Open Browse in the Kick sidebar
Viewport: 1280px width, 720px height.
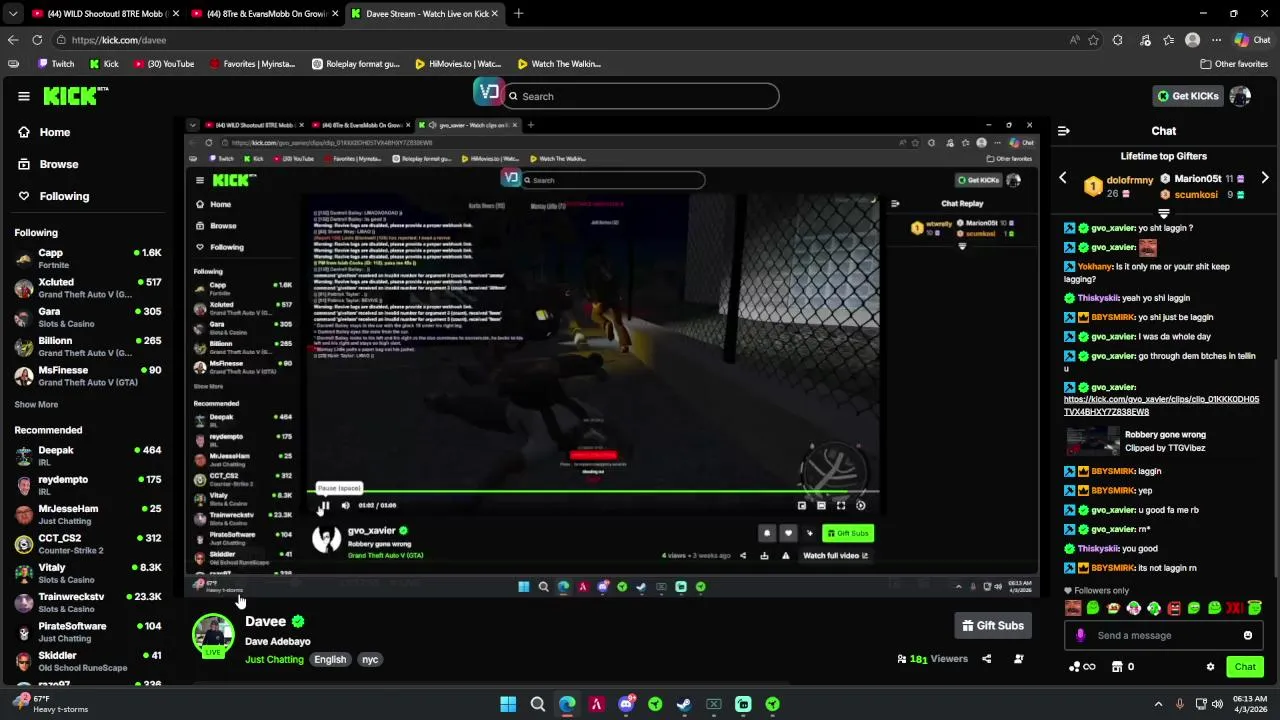[x=59, y=164]
